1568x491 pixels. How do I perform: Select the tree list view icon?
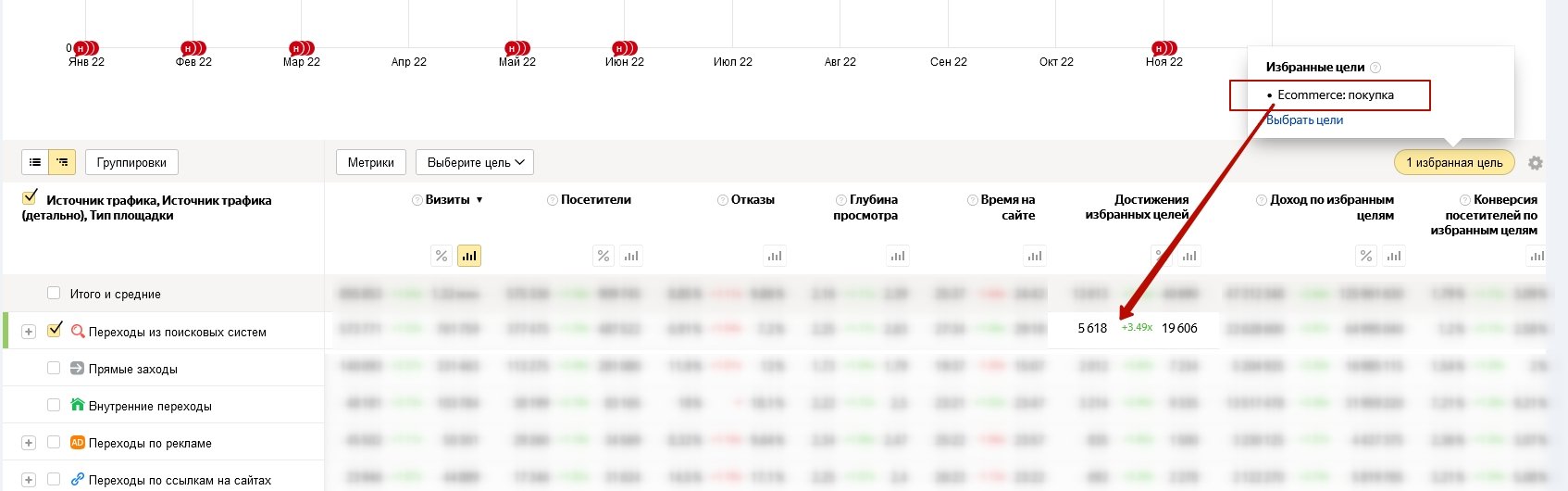62,162
